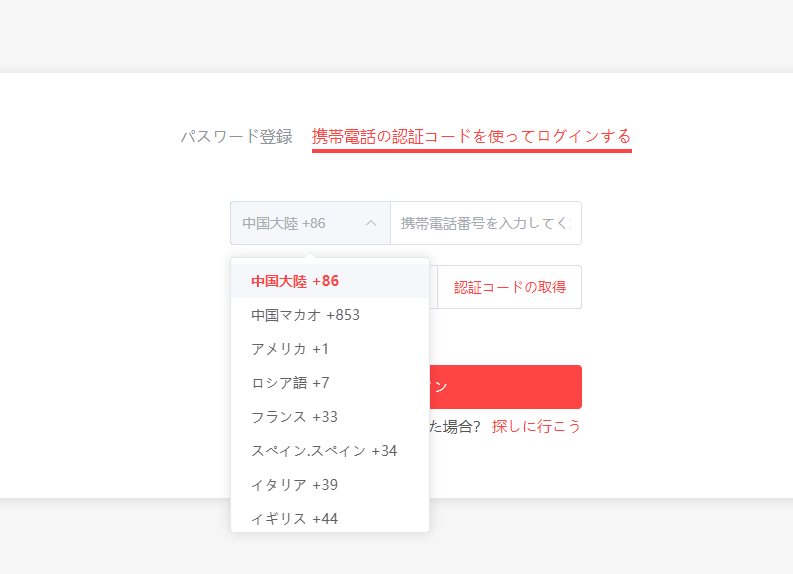
Task: Select the 携帯電話の認証コードを使ってログインする tab
Action: (471, 136)
